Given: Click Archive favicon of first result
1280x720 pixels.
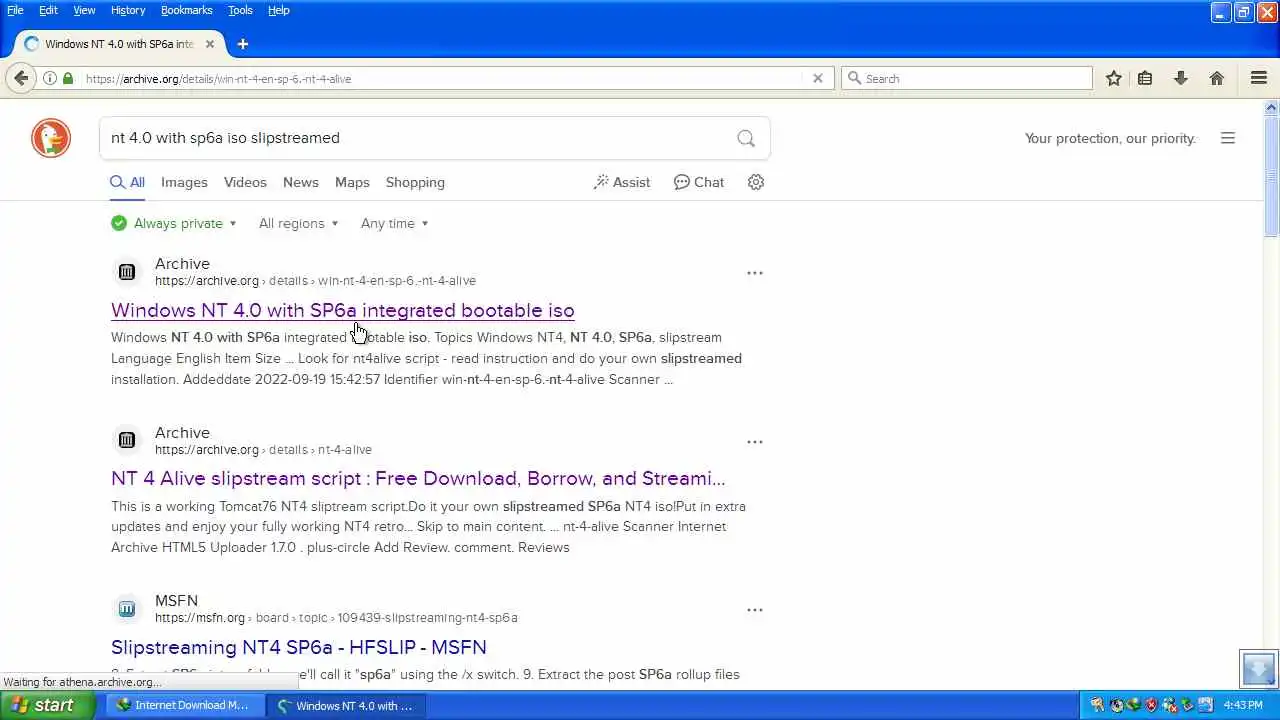Looking at the screenshot, I should click(127, 271).
